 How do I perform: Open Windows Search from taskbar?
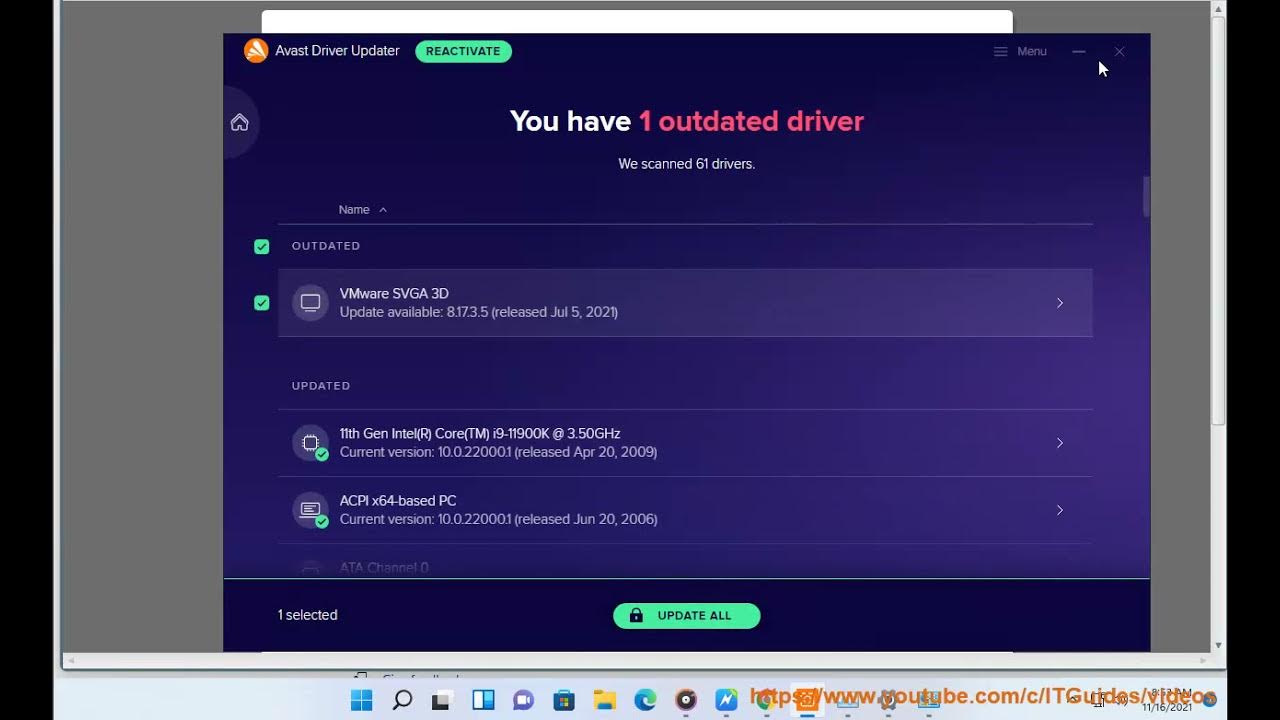click(x=402, y=700)
